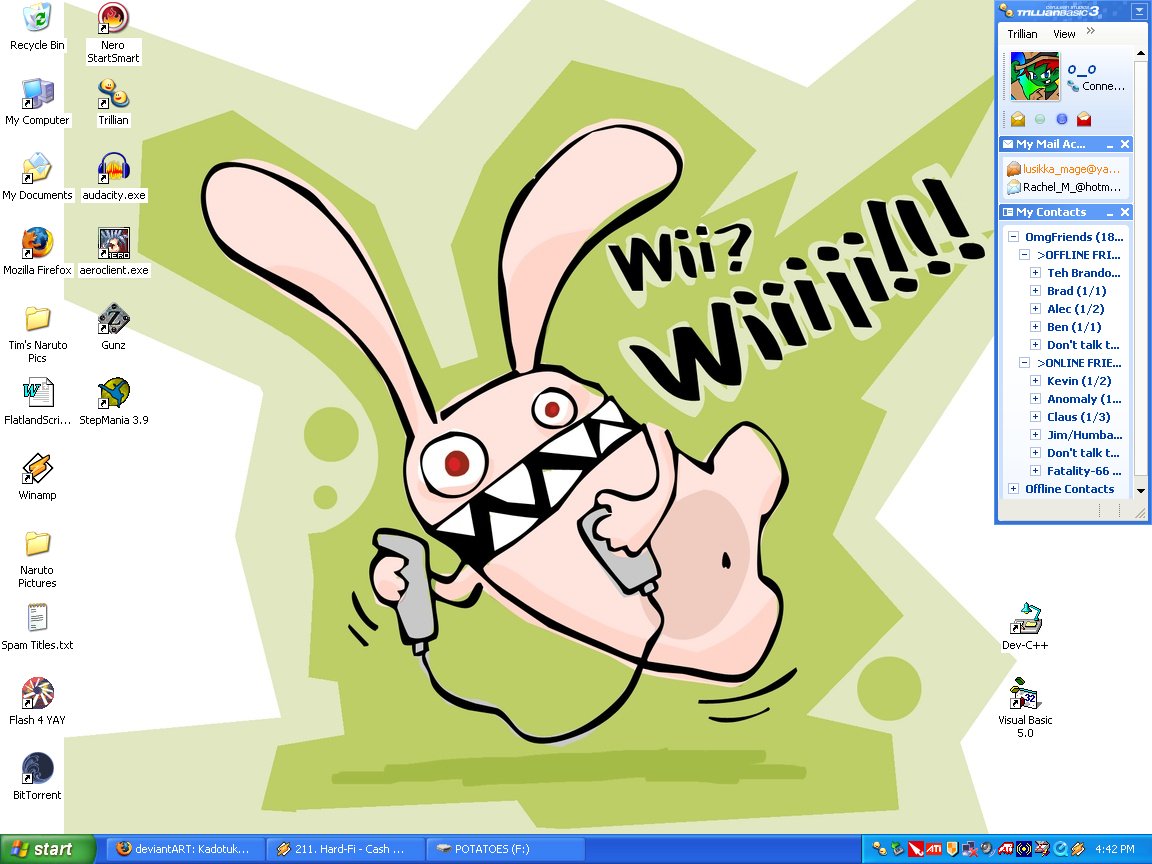Expand the Claus contact entry
Screen dimensions: 1152x864
pyautogui.click(x=1036, y=417)
